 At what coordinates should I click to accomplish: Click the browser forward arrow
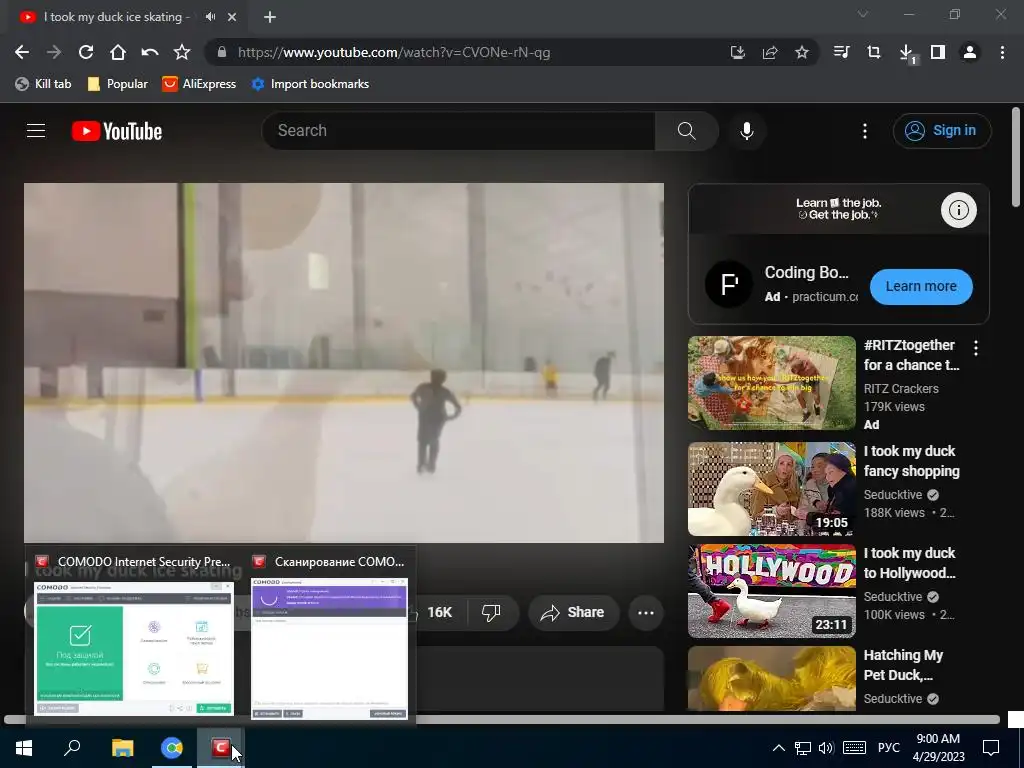point(54,52)
